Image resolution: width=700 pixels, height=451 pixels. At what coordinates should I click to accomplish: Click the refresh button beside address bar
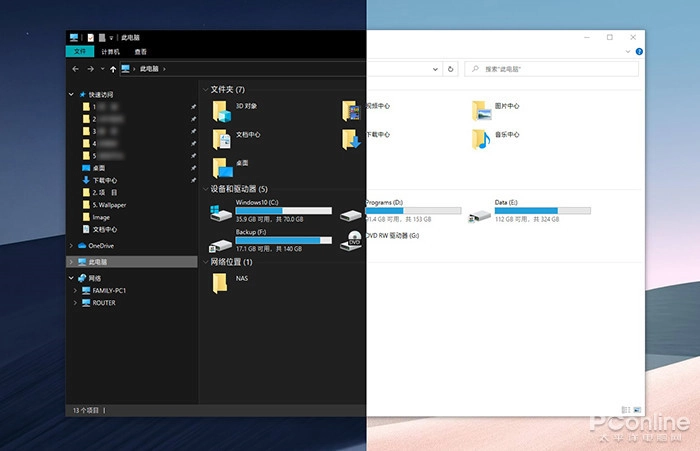click(451, 69)
